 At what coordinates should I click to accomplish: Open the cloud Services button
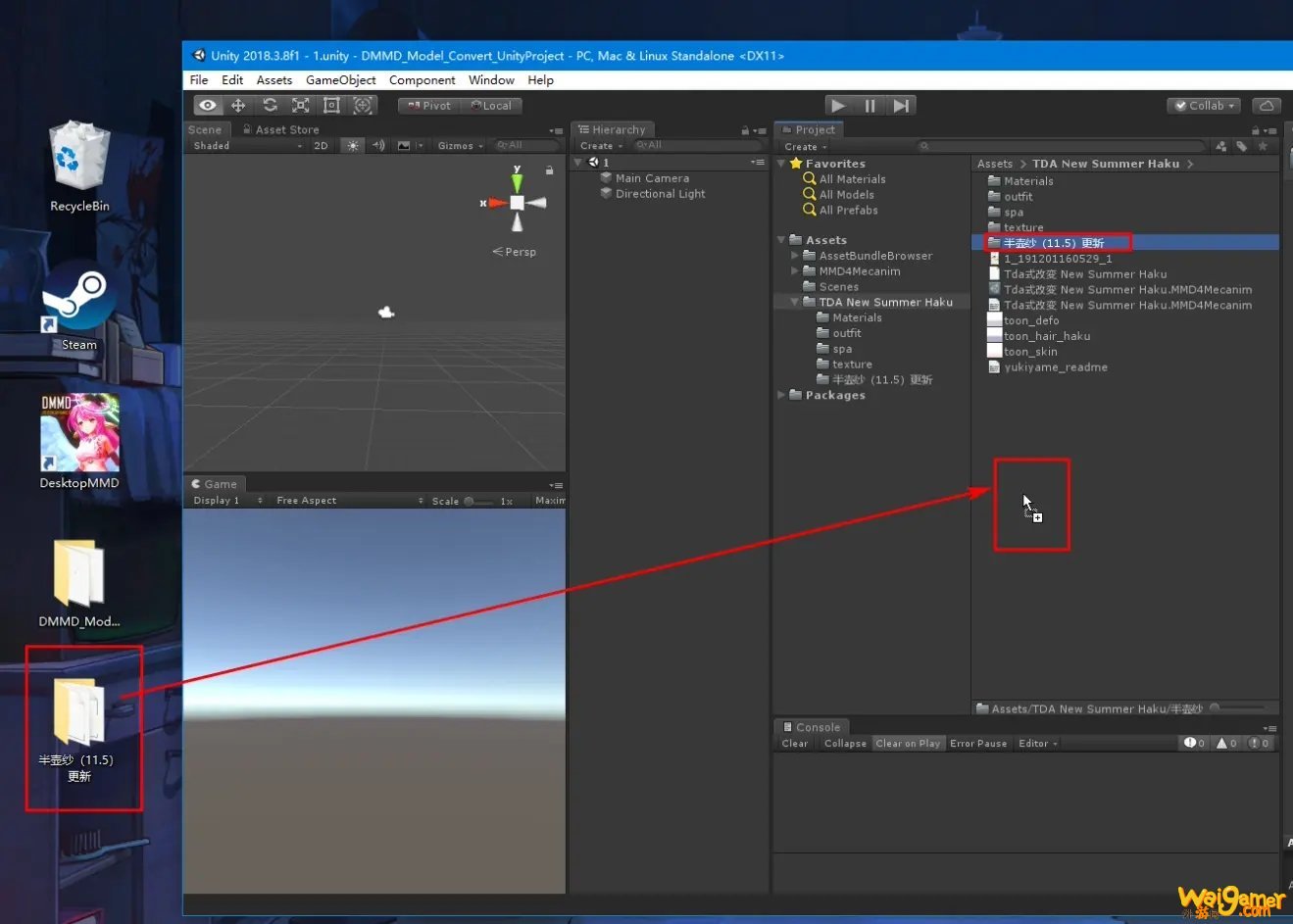(x=1267, y=105)
